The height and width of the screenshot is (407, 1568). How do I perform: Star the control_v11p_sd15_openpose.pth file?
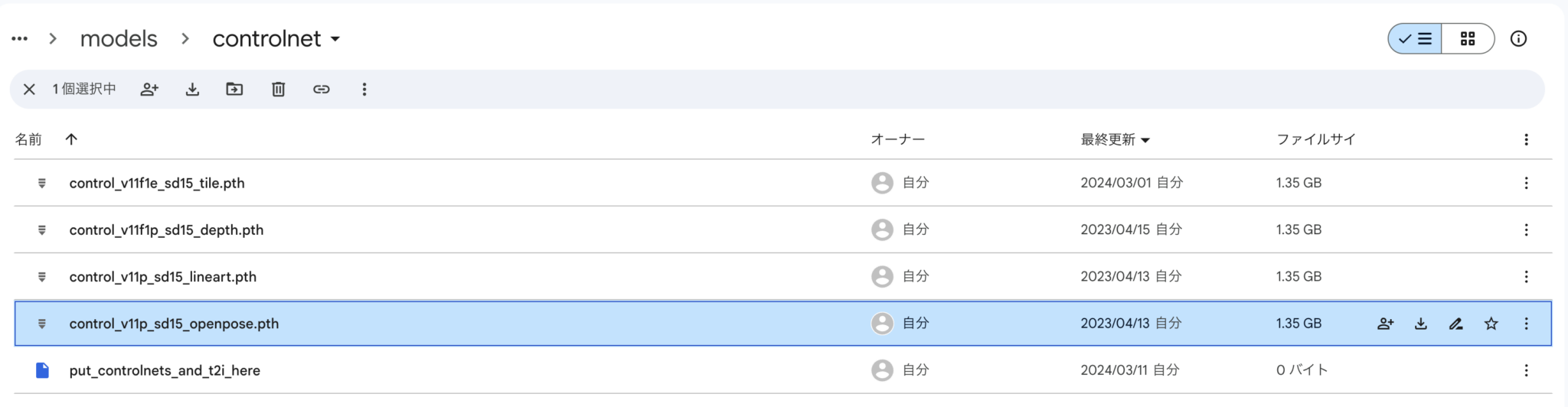pyautogui.click(x=1491, y=324)
